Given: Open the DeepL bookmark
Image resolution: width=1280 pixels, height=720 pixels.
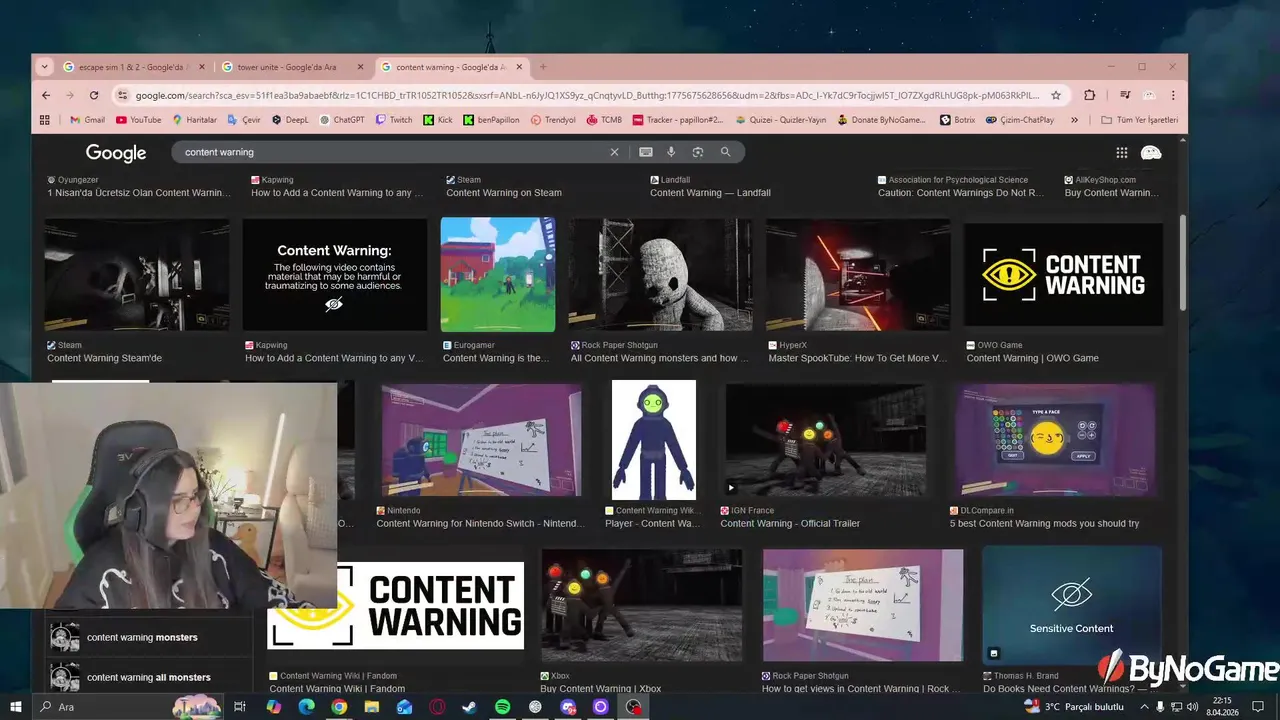Looking at the screenshot, I should 290,120.
